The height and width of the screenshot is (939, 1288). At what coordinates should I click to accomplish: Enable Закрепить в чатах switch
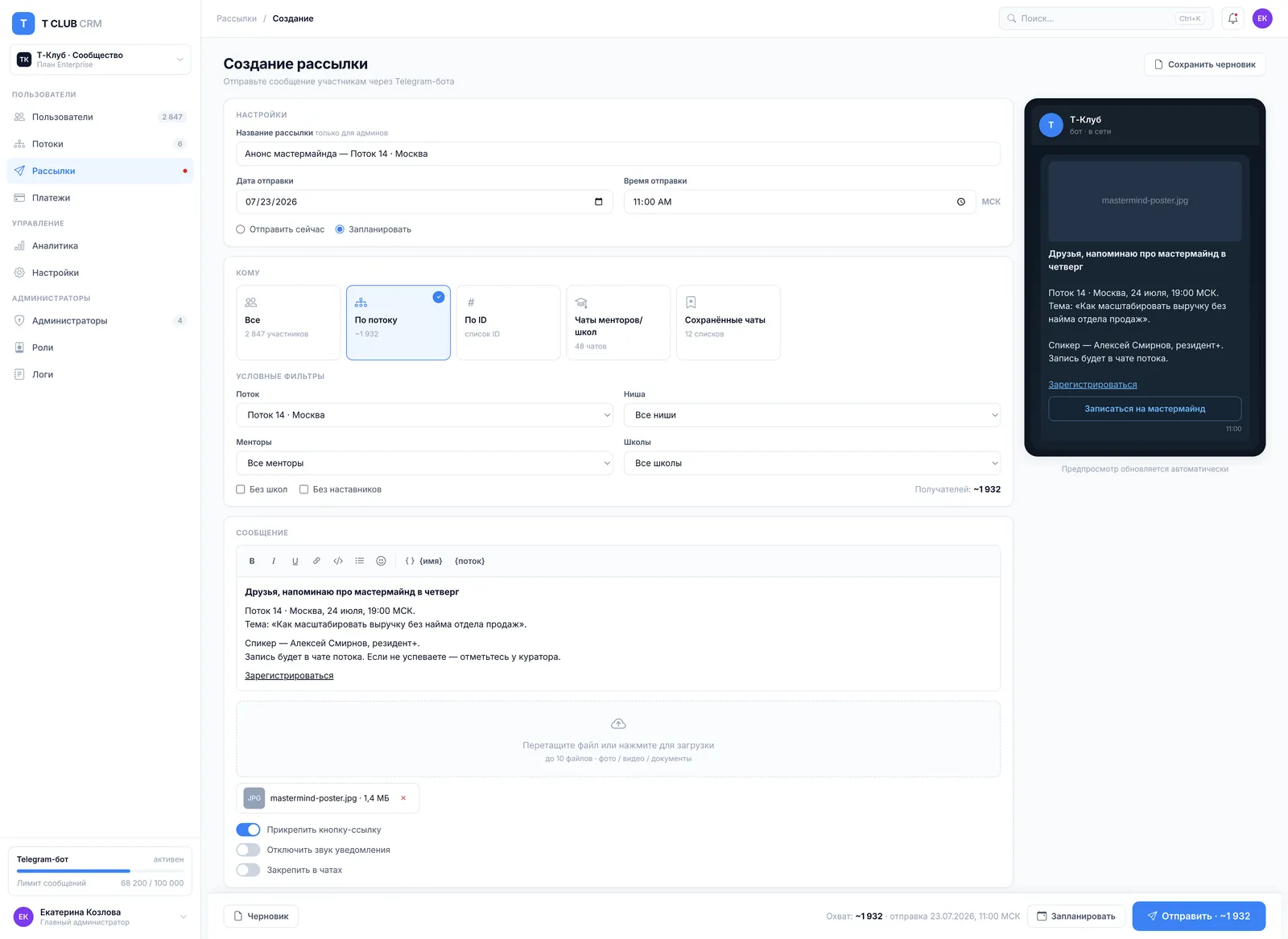click(248, 870)
